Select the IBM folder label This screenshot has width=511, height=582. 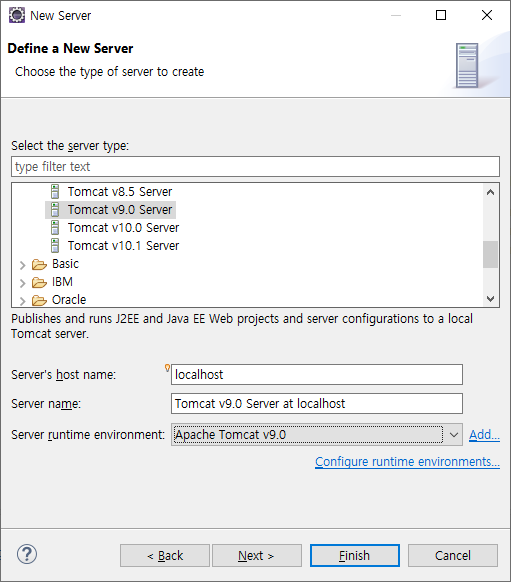click(62, 282)
